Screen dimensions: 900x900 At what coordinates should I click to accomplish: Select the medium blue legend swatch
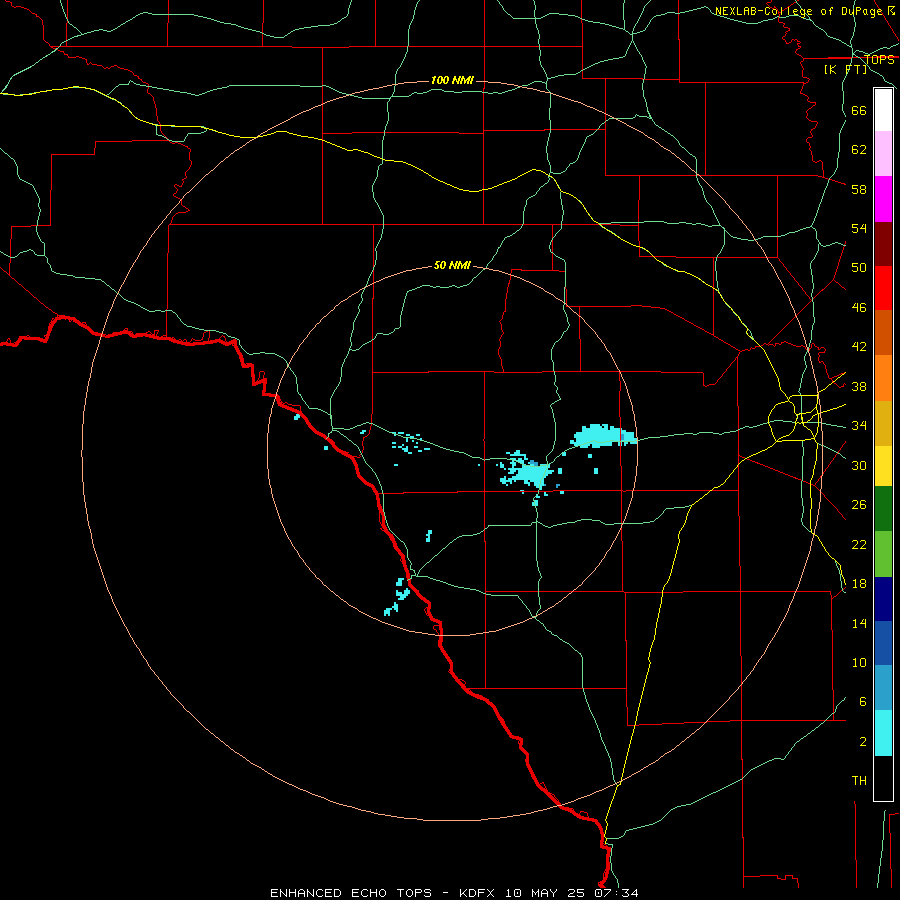click(x=883, y=643)
